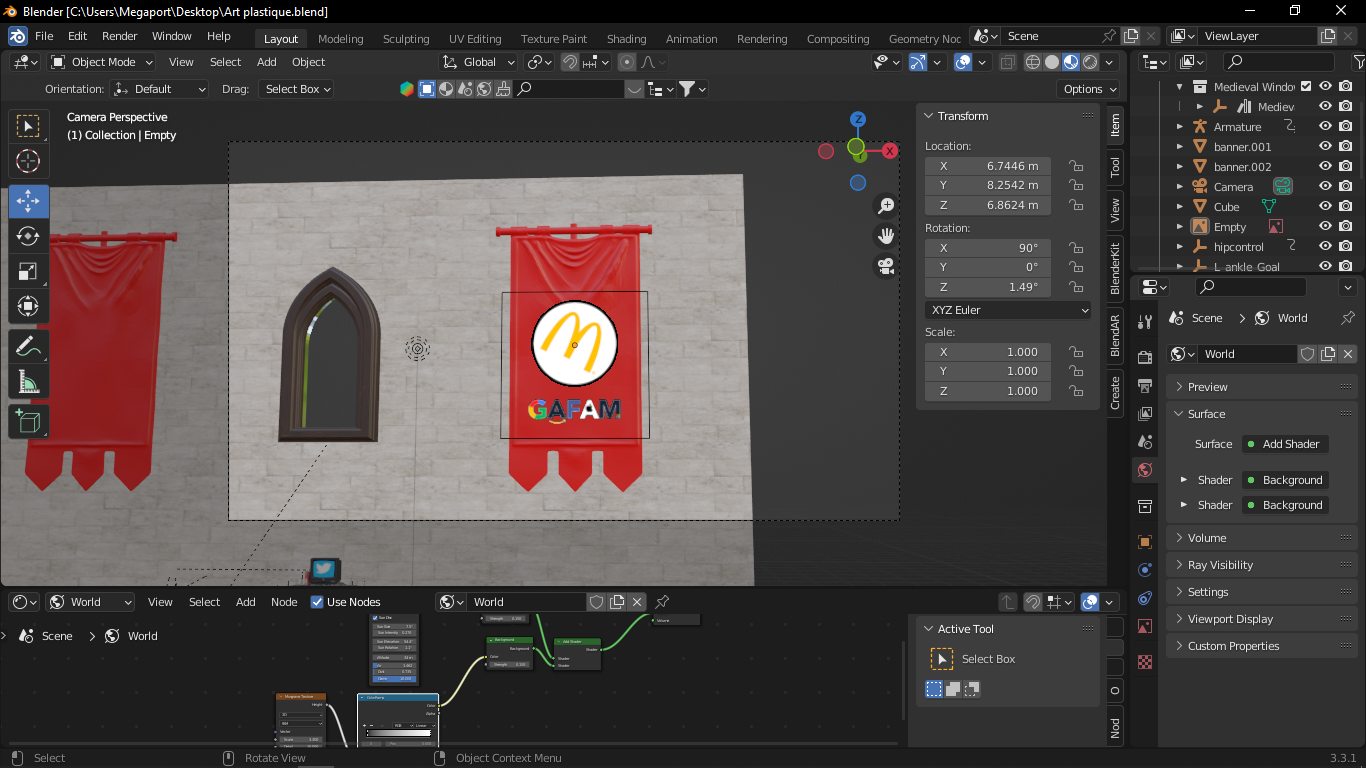This screenshot has height=768, width=1366.
Task: Hide the Armature in the viewport
Action: [1325, 126]
